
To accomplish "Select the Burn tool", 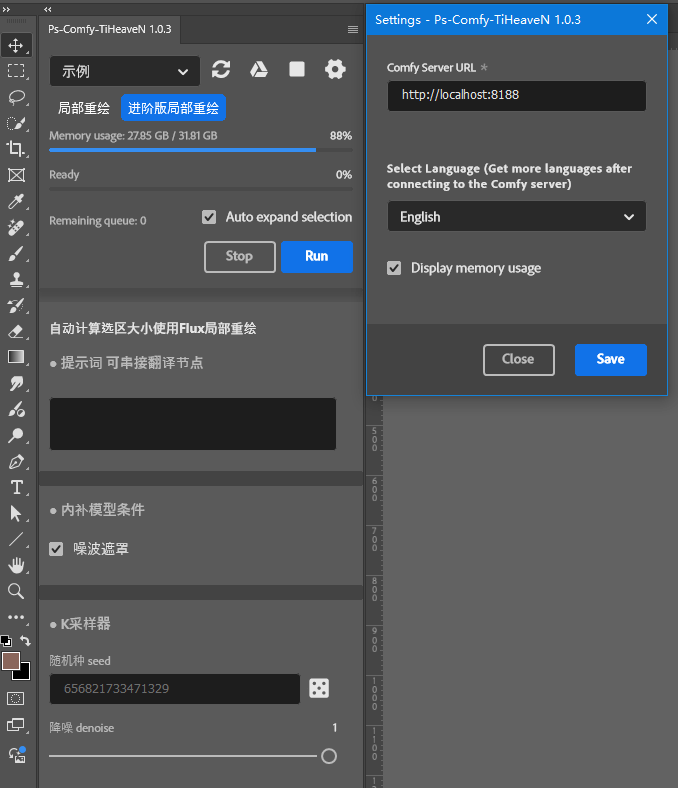I will point(16,410).
